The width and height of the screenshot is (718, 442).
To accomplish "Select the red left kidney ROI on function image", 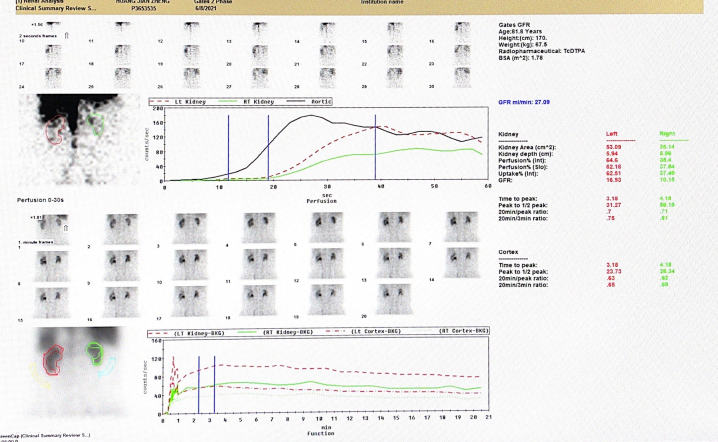I will point(54,360).
